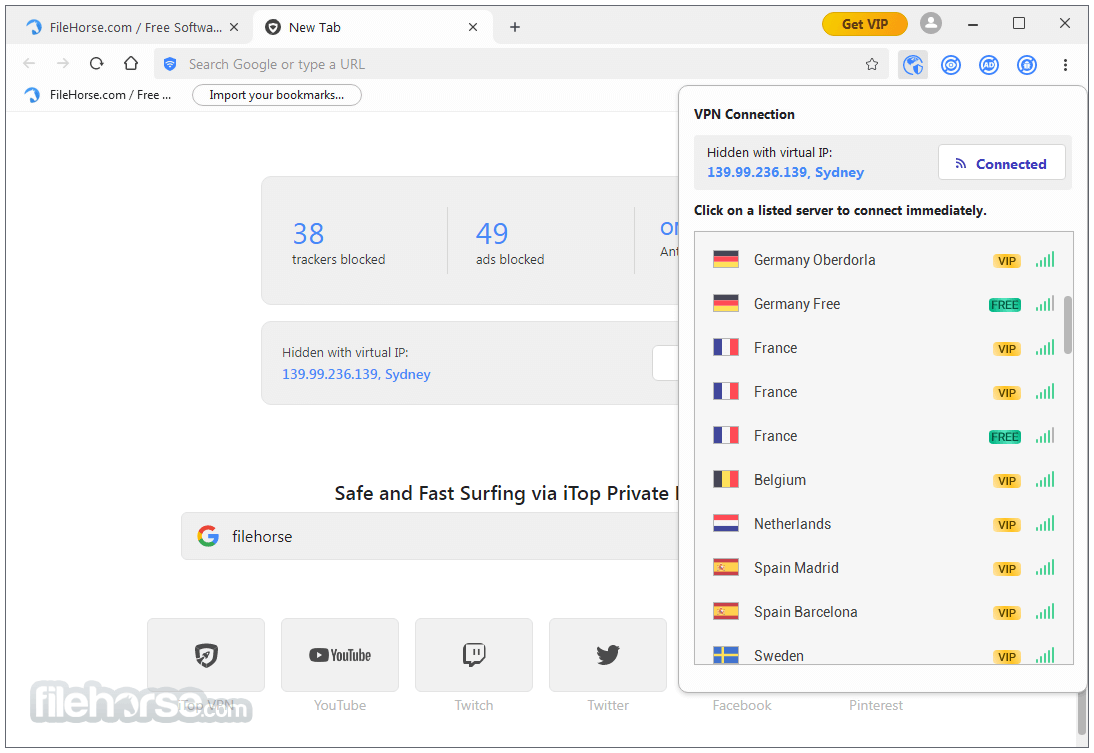
Task: Go back to previous page
Action: pos(29,64)
